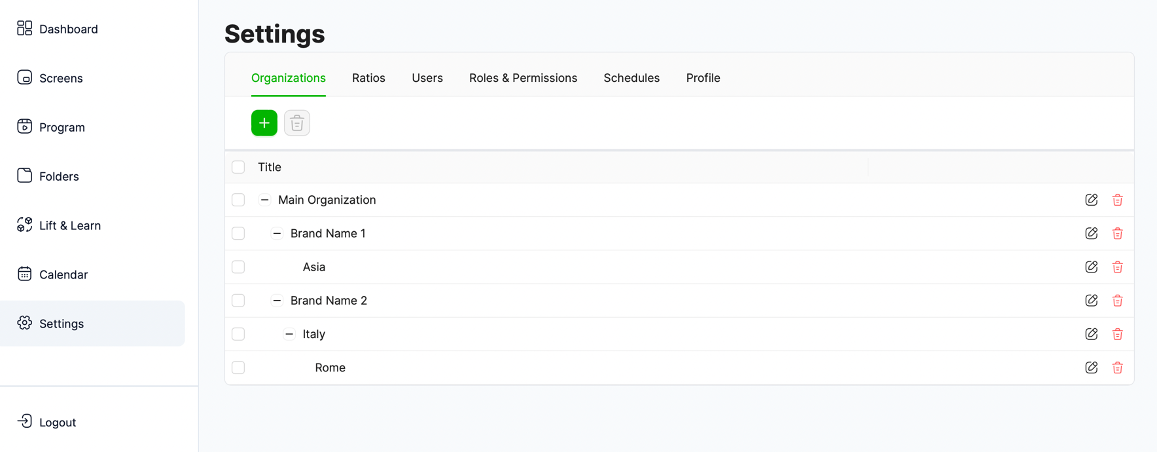Edit the Main Organization row
The width and height of the screenshot is (1158, 452).
[1091, 200]
